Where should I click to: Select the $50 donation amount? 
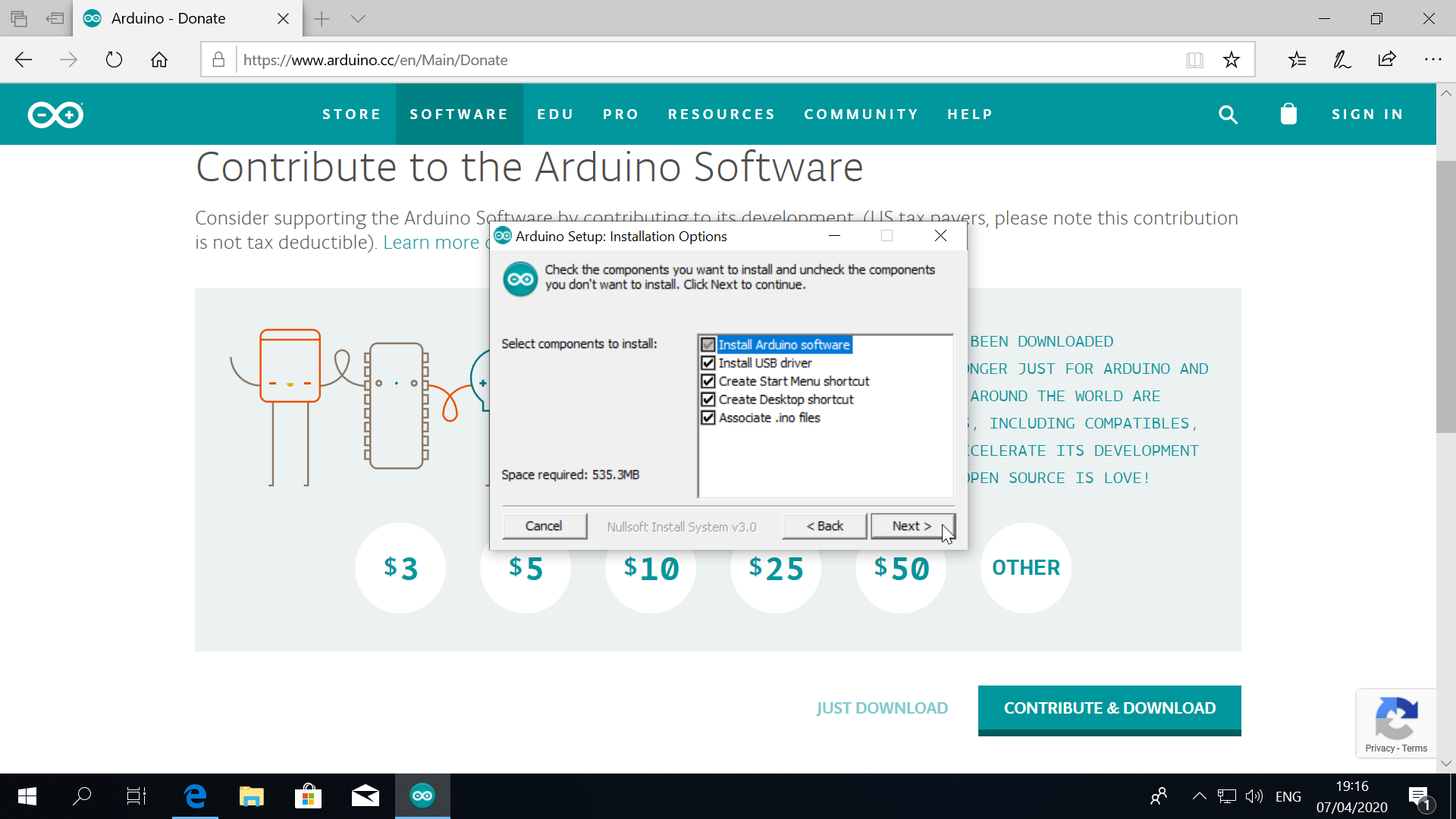coord(901,568)
